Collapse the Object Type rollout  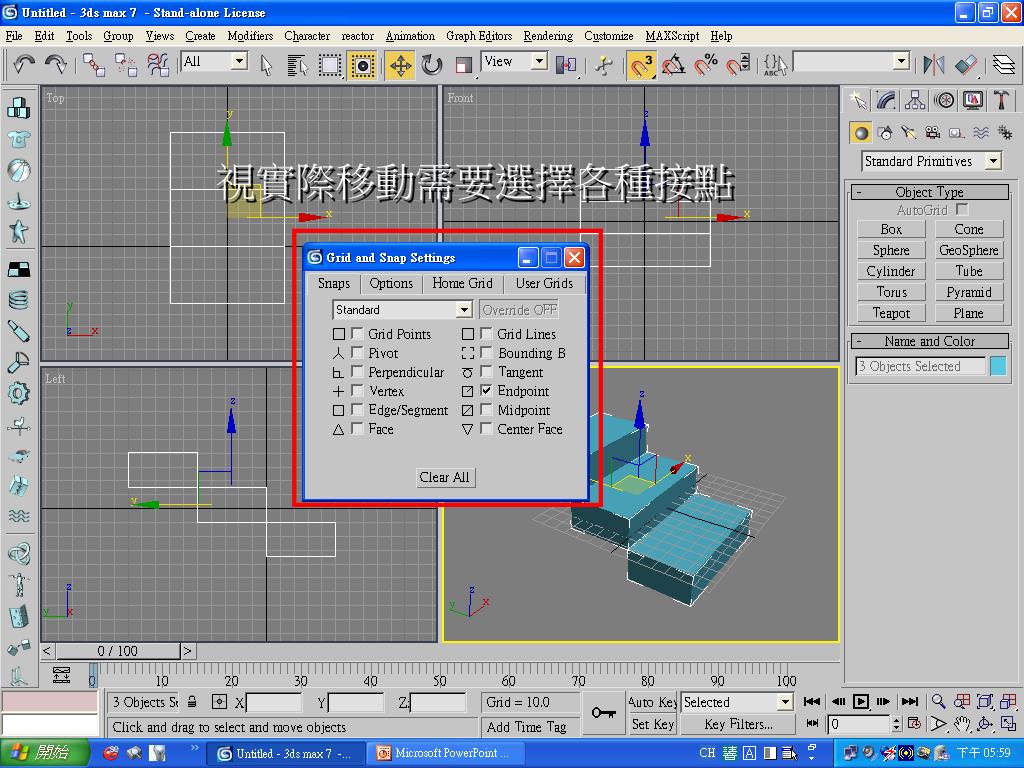[930, 191]
